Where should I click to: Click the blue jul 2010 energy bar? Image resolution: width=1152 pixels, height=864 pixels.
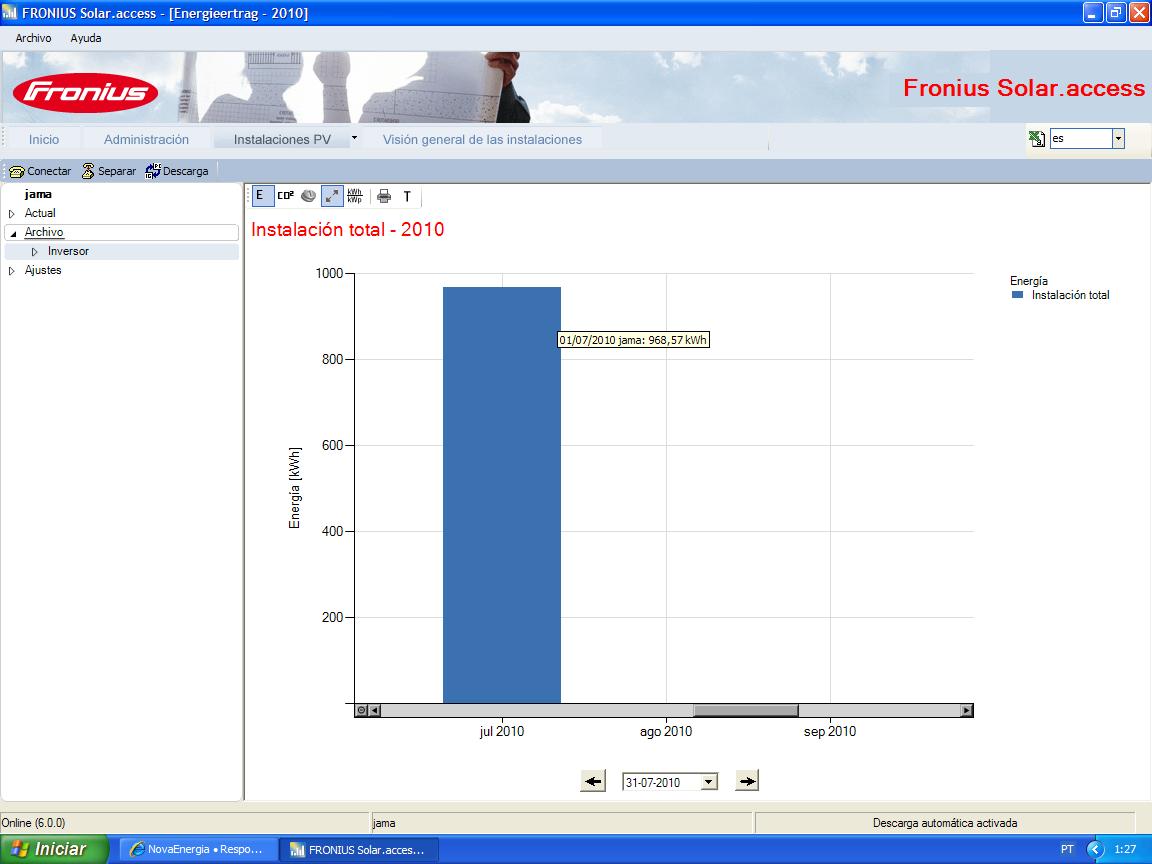pos(502,495)
